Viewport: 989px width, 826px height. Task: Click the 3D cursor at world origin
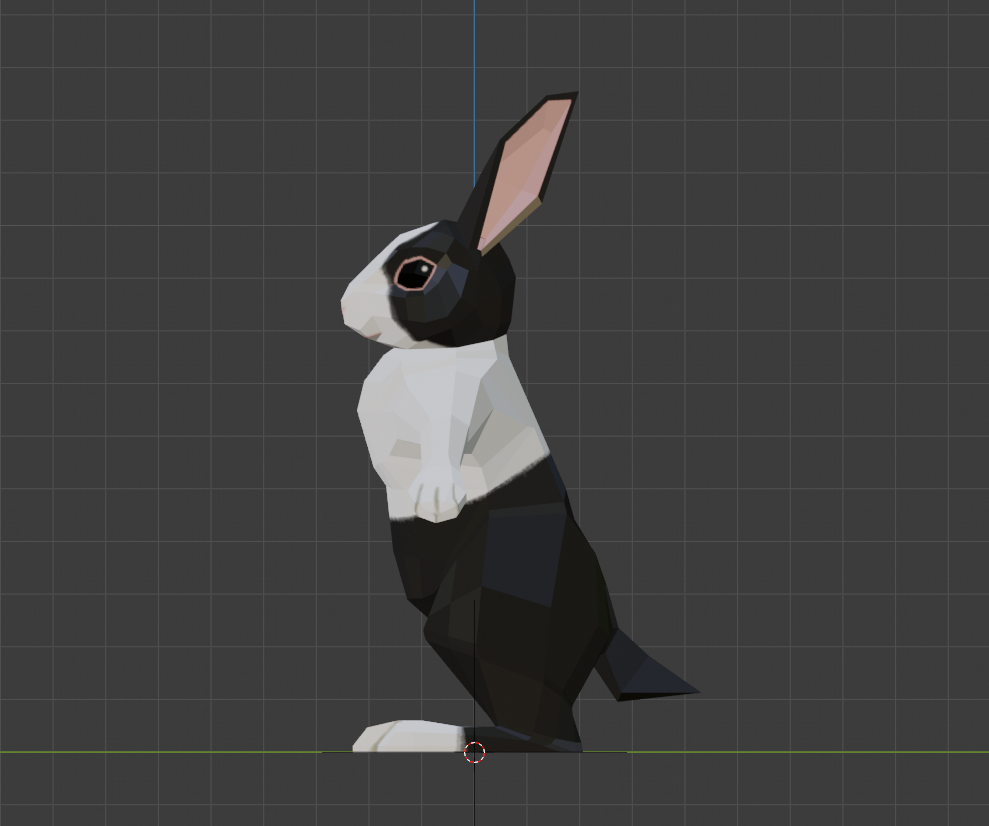point(475,752)
